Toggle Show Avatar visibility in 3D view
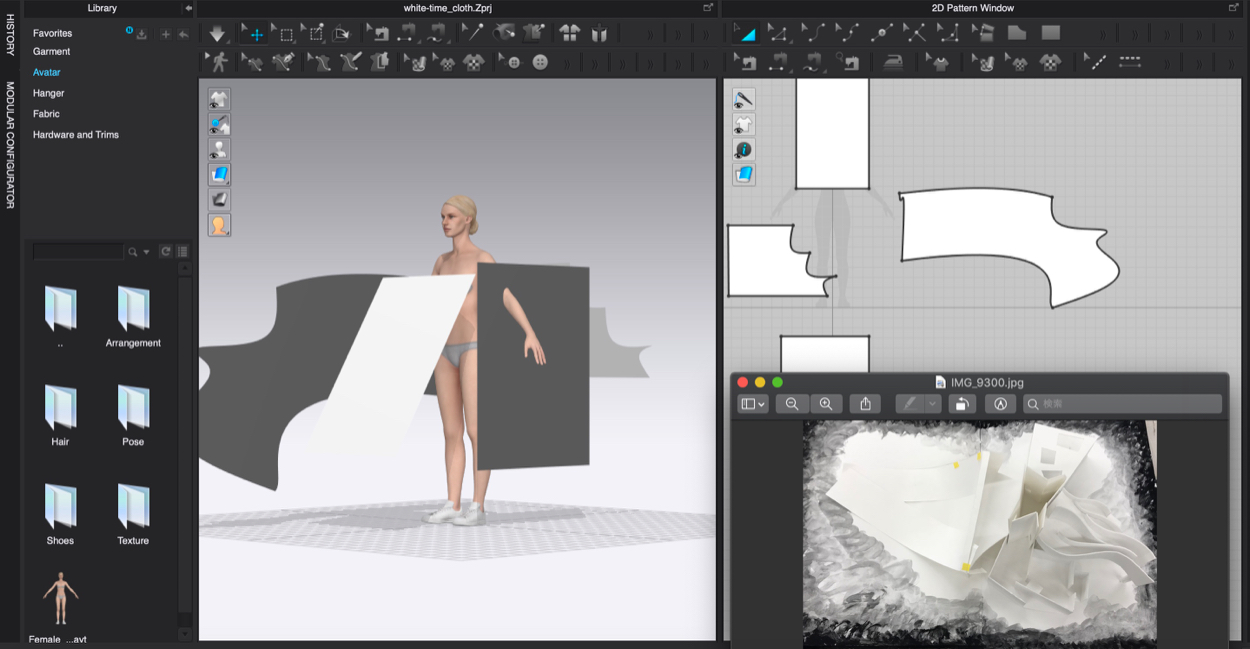This screenshot has height=649, width=1250. 219,150
